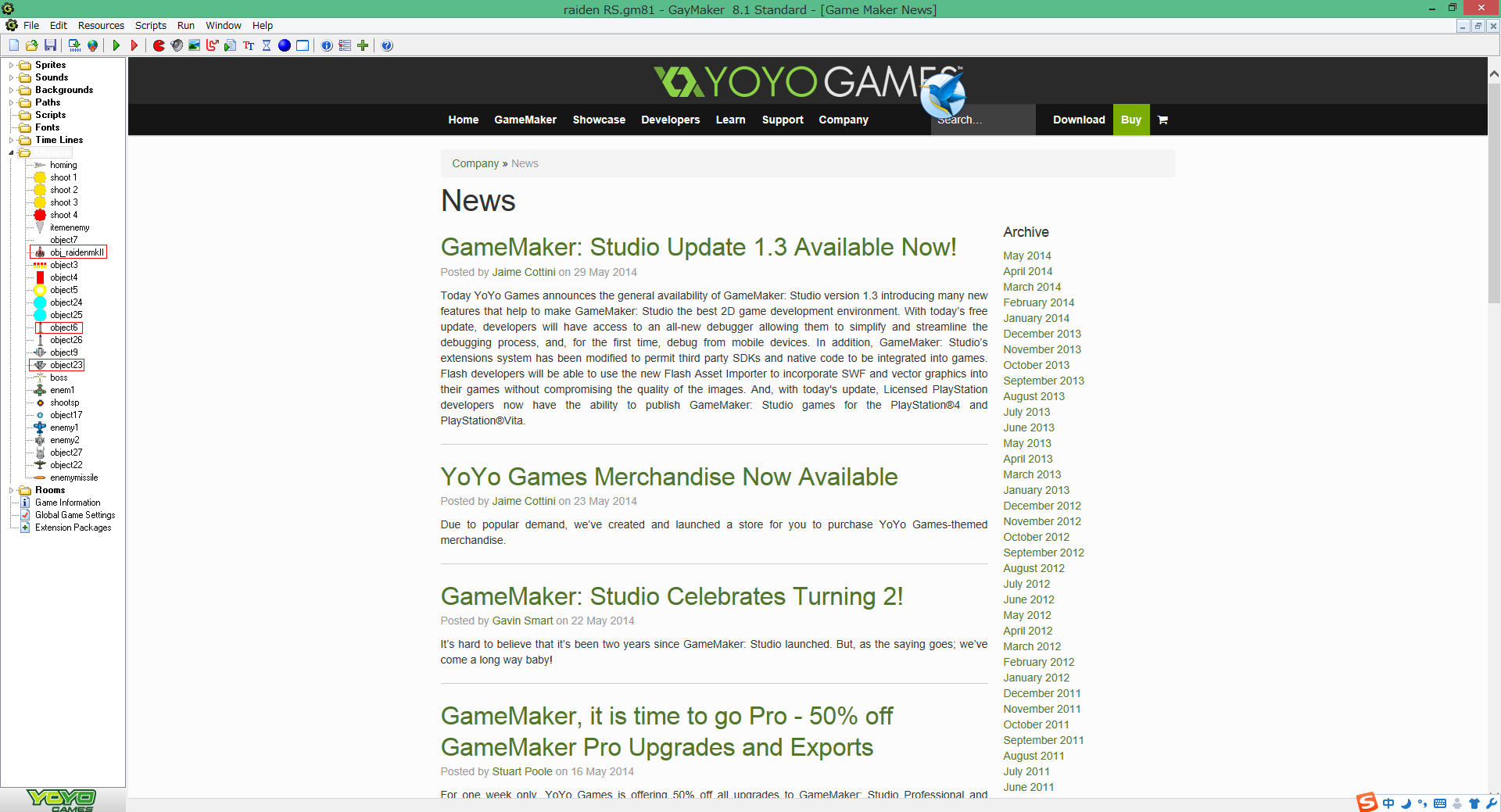Expand the Rooms folder

pyautogui.click(x=11, y=490)
